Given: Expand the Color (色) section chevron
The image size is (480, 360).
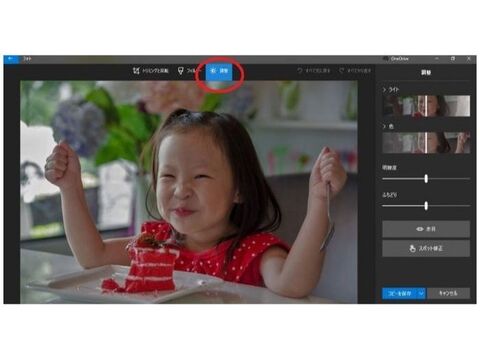Looking at the screenshot, I should point(384,126).
